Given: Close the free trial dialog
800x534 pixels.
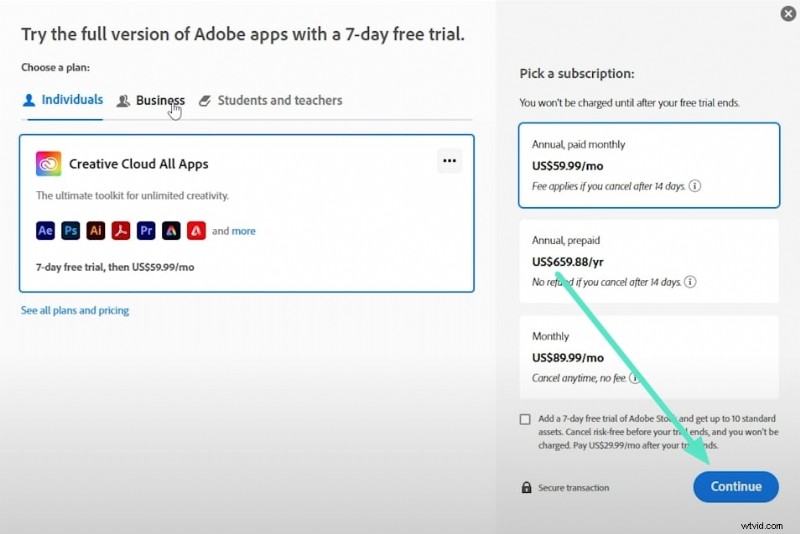Looking at the screenshot, I should [787, 14].
